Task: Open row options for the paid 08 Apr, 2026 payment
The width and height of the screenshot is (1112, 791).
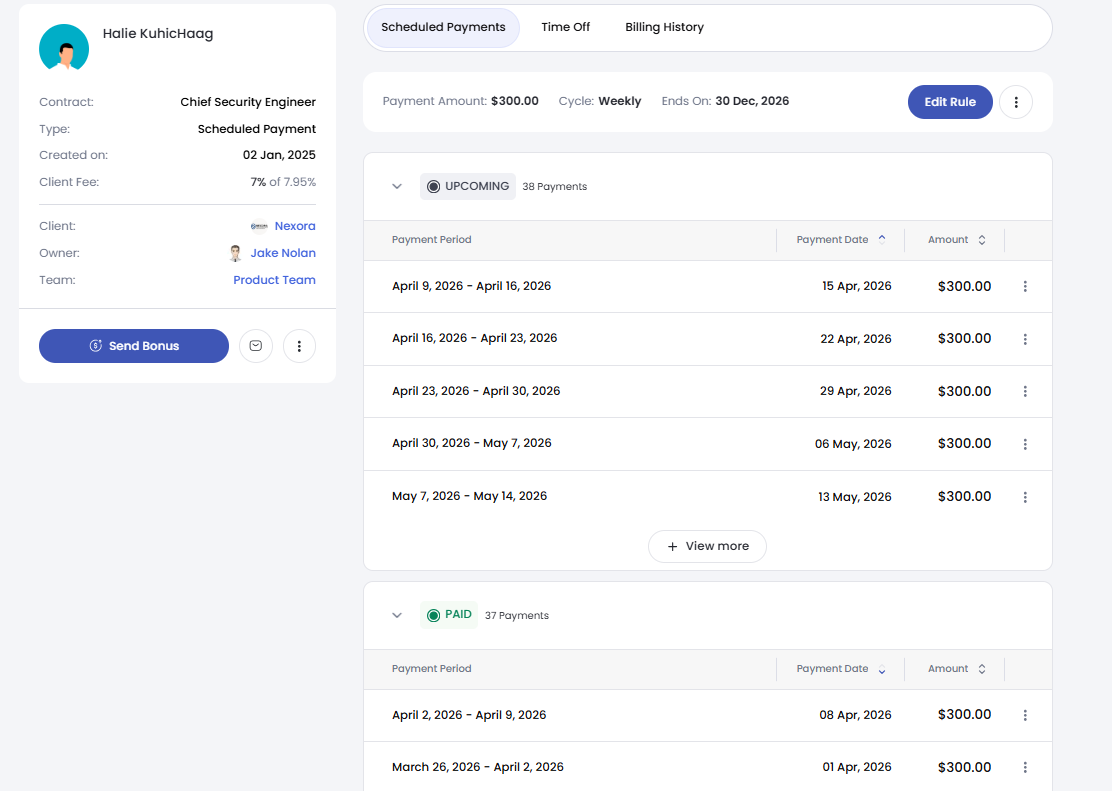Action: click(x=1025, y=715)
